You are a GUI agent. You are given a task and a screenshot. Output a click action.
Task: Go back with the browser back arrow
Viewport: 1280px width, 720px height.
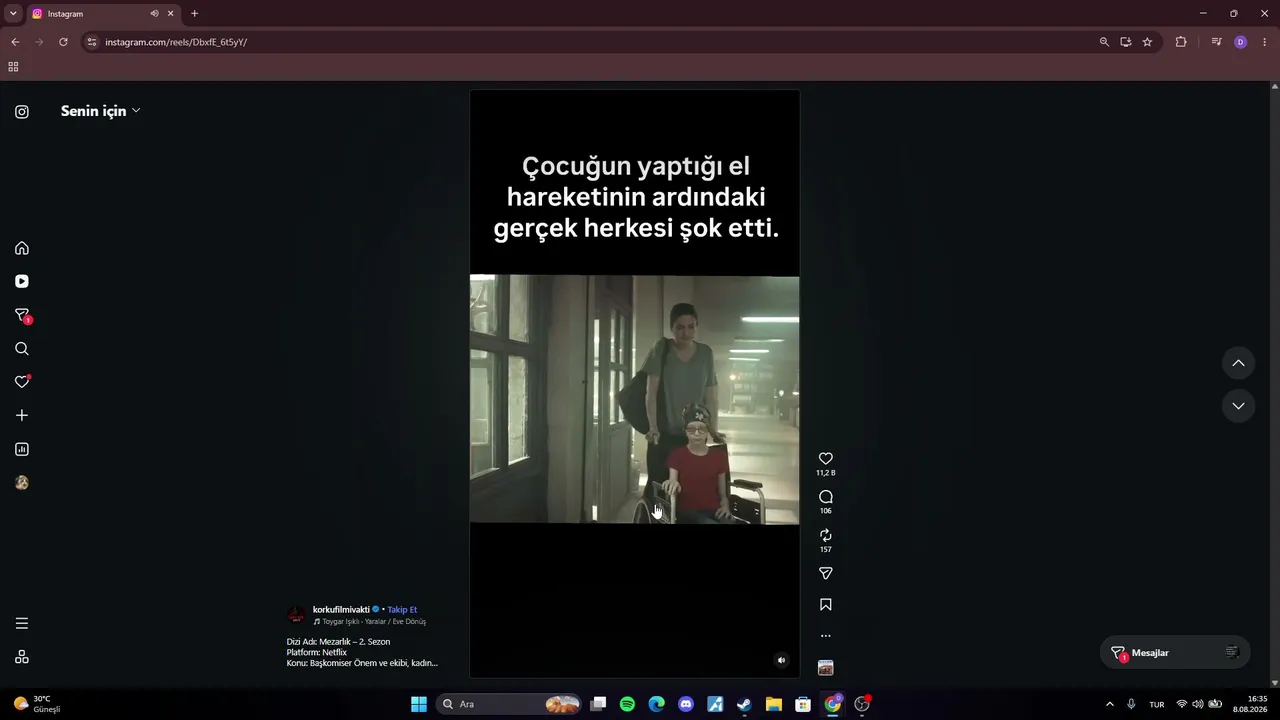tap(15, 42)
